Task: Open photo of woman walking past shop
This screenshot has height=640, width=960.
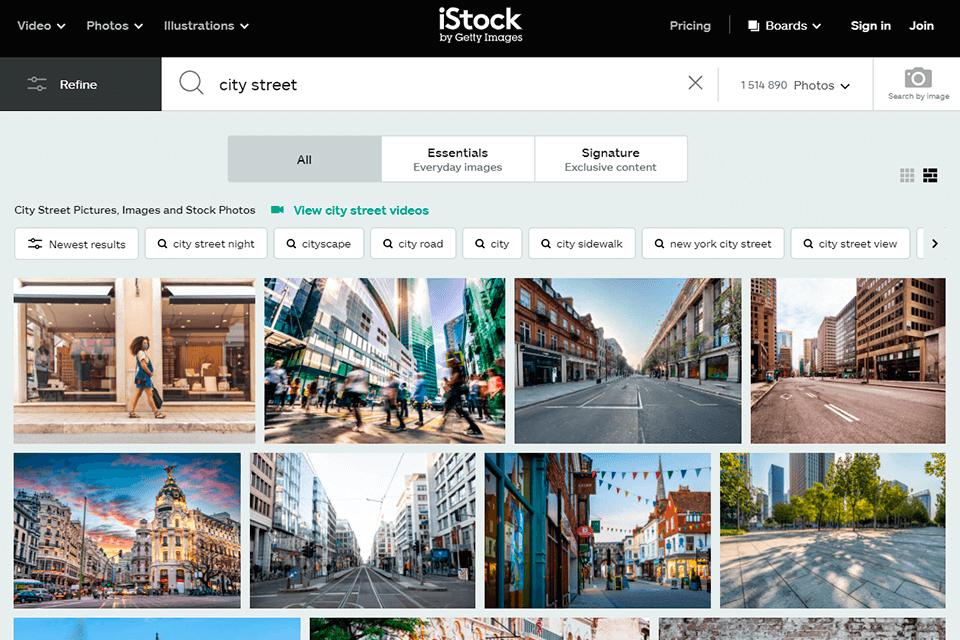Action: [x=134, y=361]
